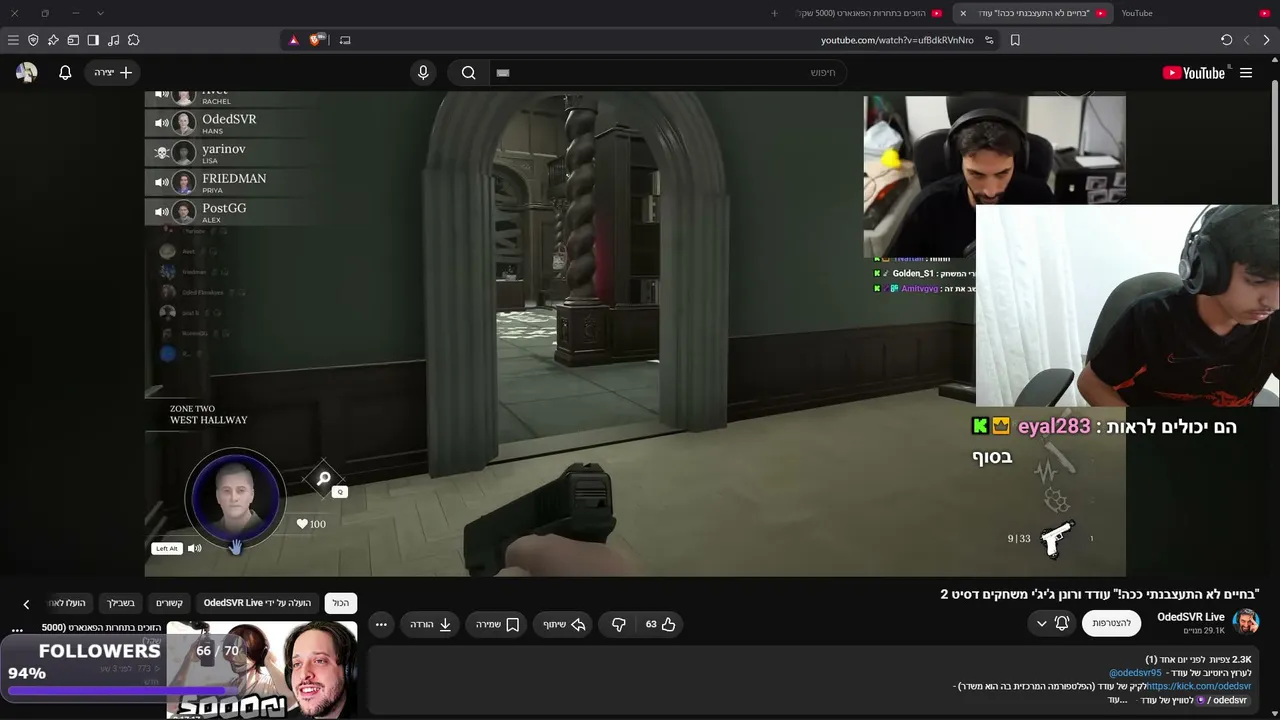Toggle the browser sidebar panel
Image resolution: width=1280 pixels, height=720 pixels.
[93, 40]
